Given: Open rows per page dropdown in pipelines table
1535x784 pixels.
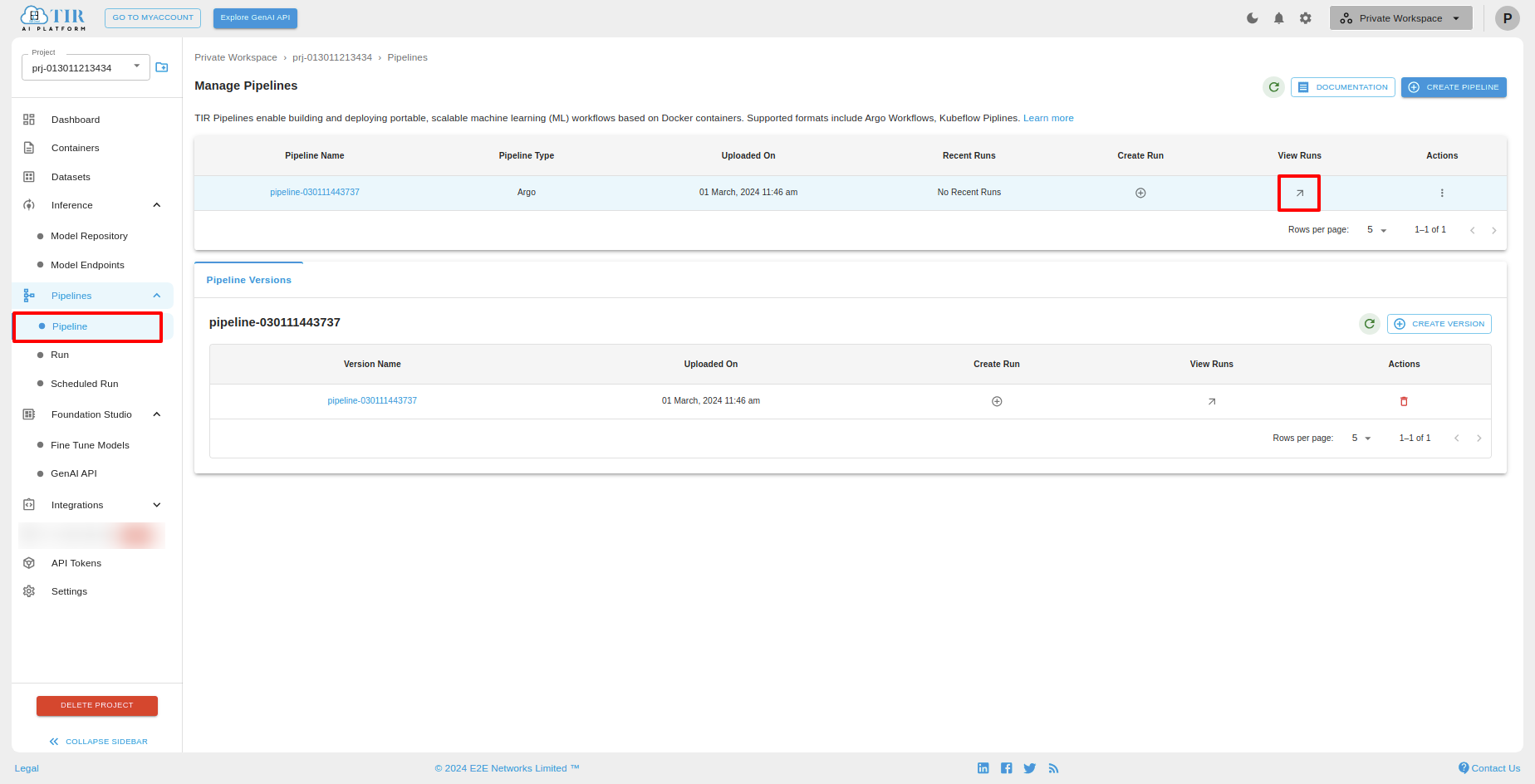Looking at the screenshot, I should pyautogui.click(x=1377, y=230).
